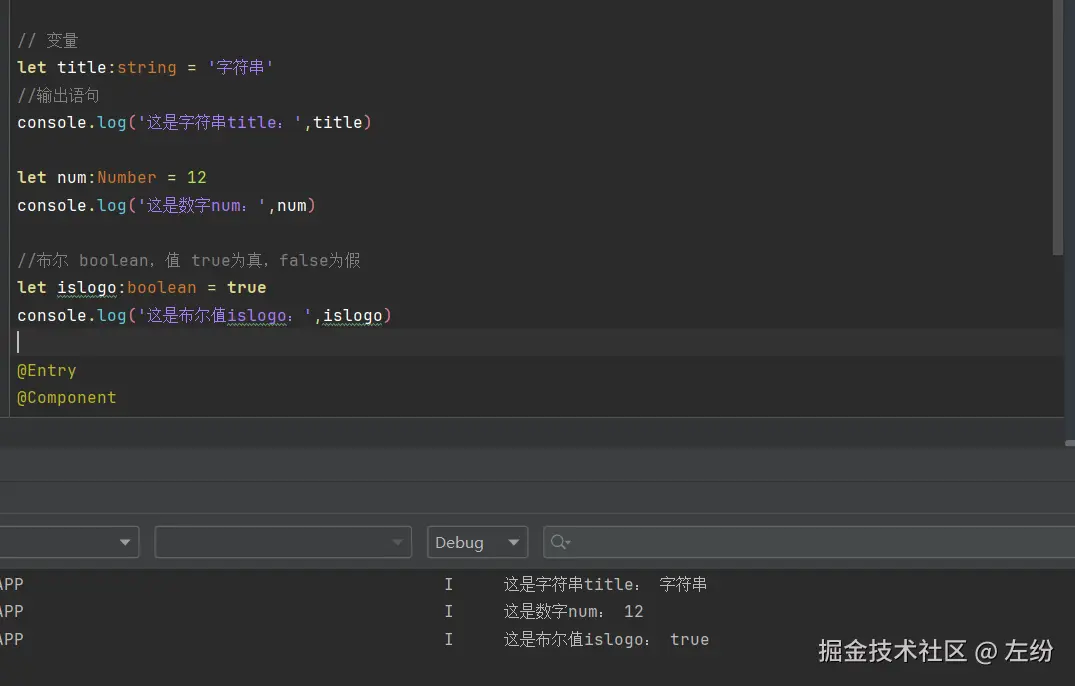Click the comment '// 变量'

47,40
